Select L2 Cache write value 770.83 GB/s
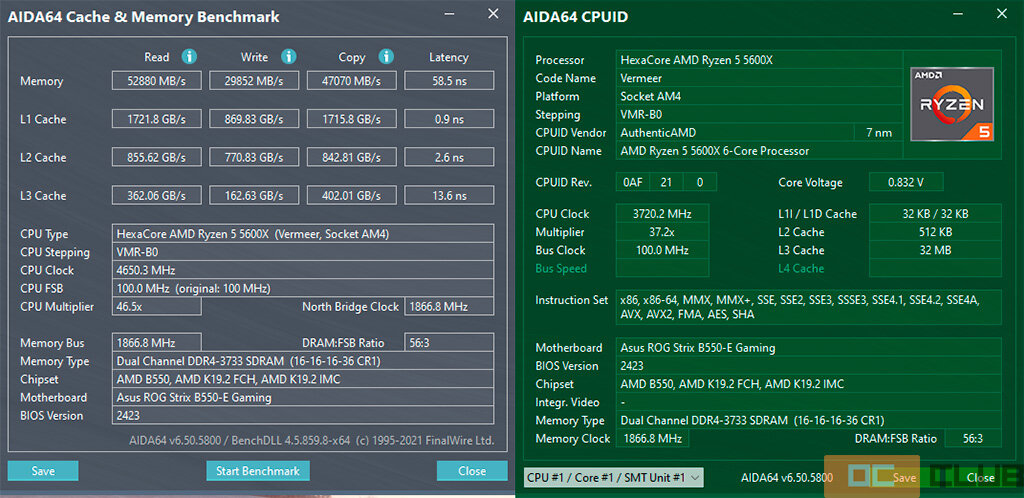The image size is (1024, 498). pyautogui.click(x=254, y=157)
